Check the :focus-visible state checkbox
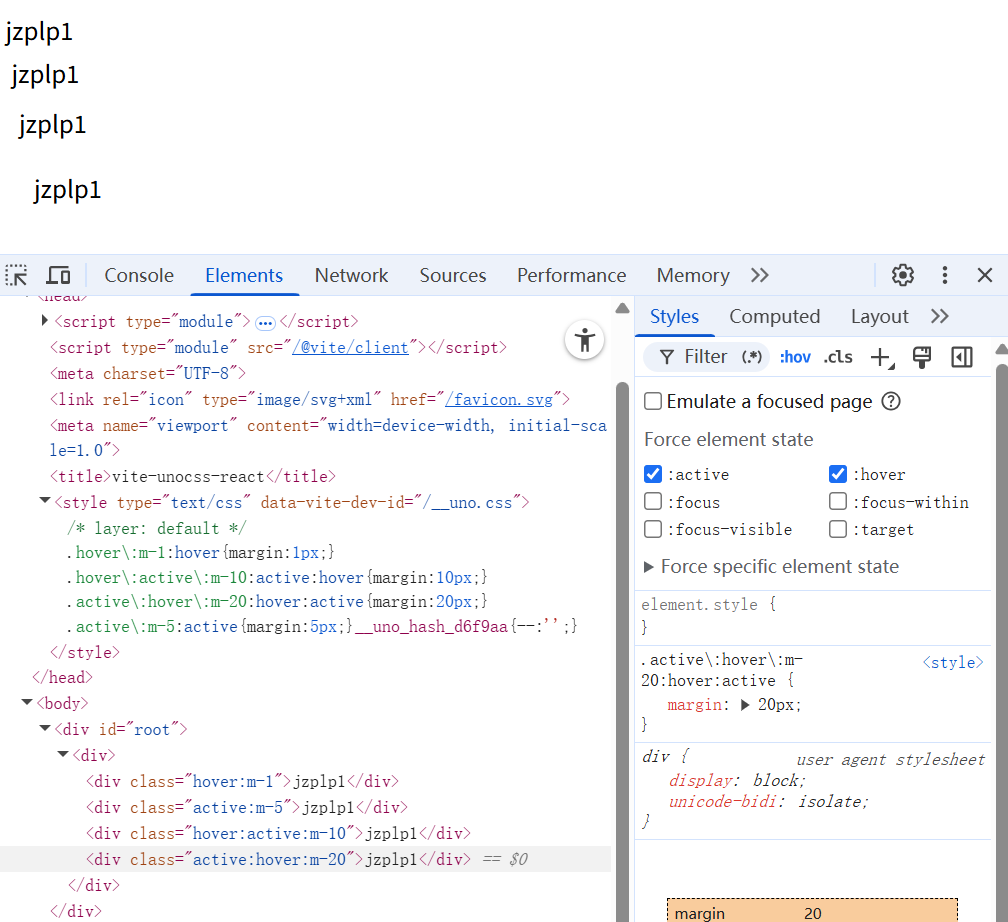 [653, 529]
